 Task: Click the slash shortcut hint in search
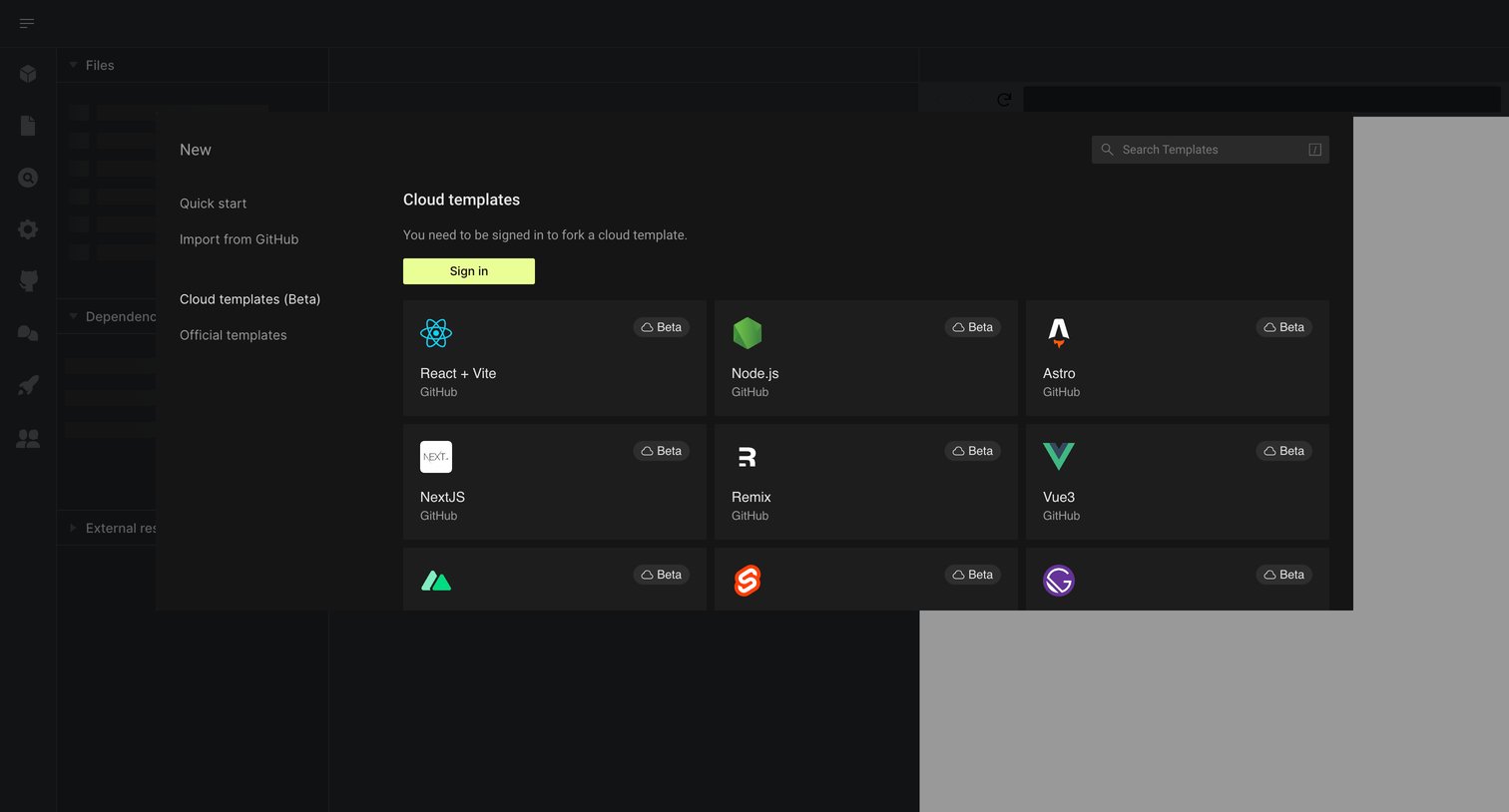pos(1315,150)
